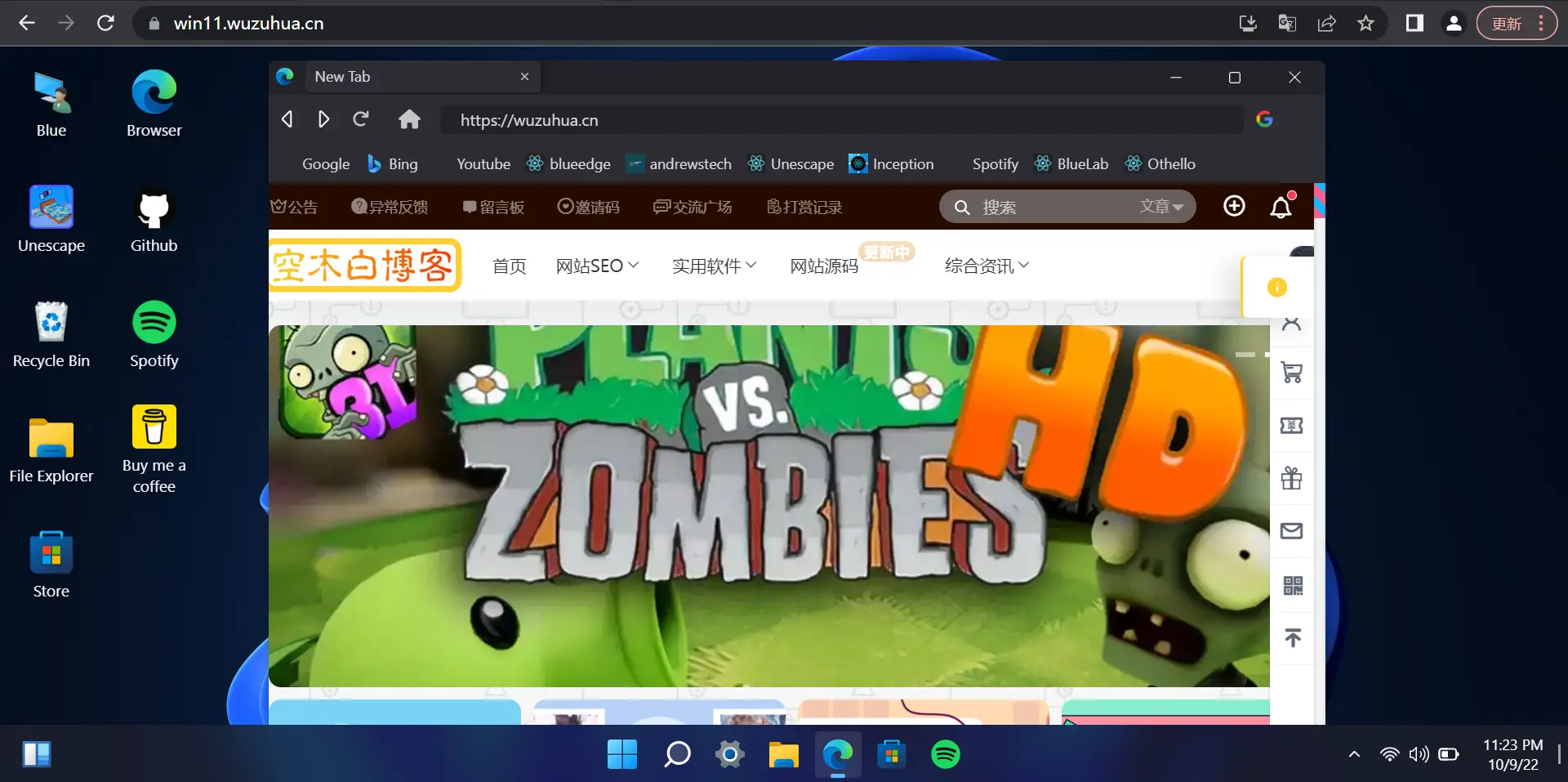The width and height of the screenshot is (1568, 782).
Task: Open the mail envelope icon in sidebar
Action: [x=1291, y=530]
